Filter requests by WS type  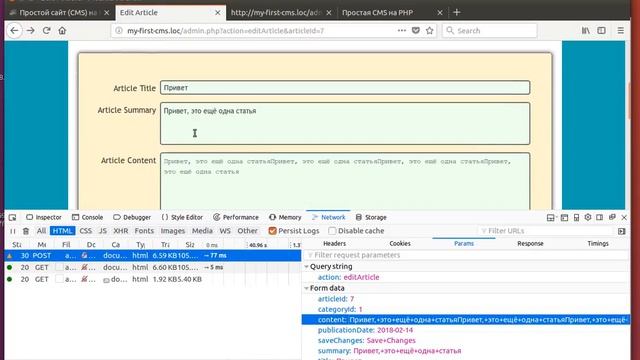coord(225,231)
